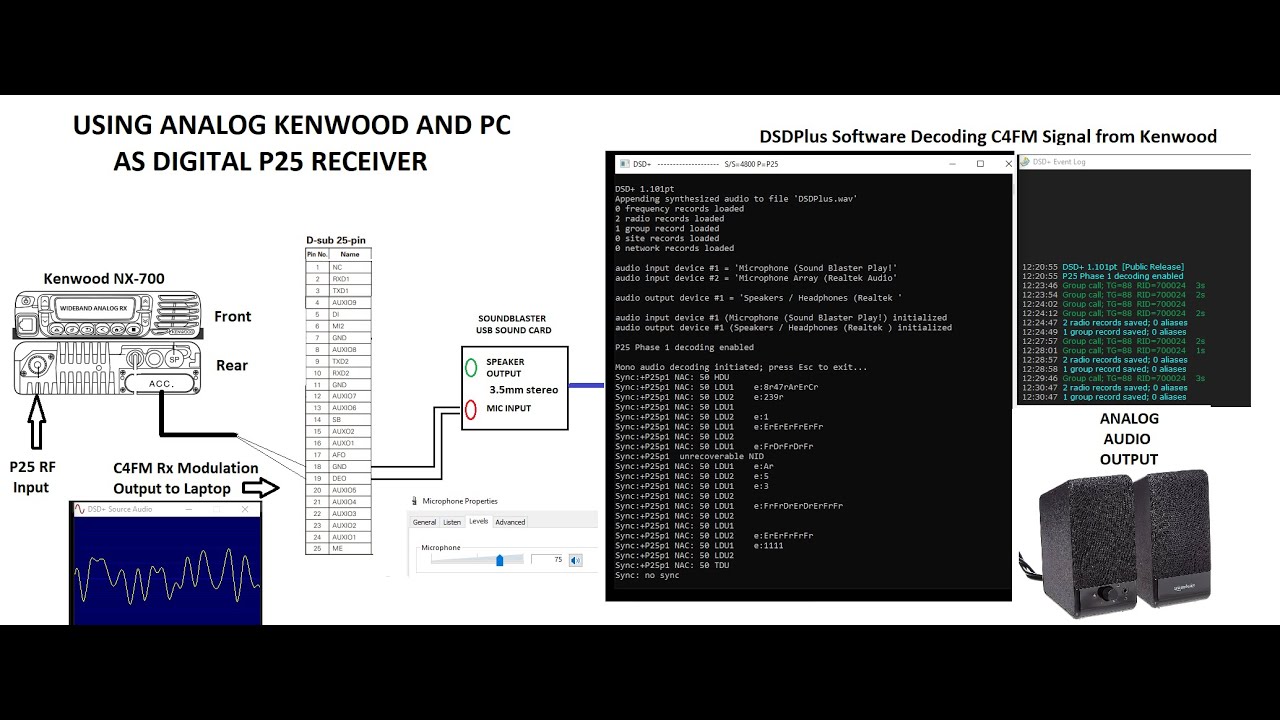The width and height of the screenshot is (1280, 720).
Task: Click 'Sync: no sync' console line
Action: (x=647, y=575)
